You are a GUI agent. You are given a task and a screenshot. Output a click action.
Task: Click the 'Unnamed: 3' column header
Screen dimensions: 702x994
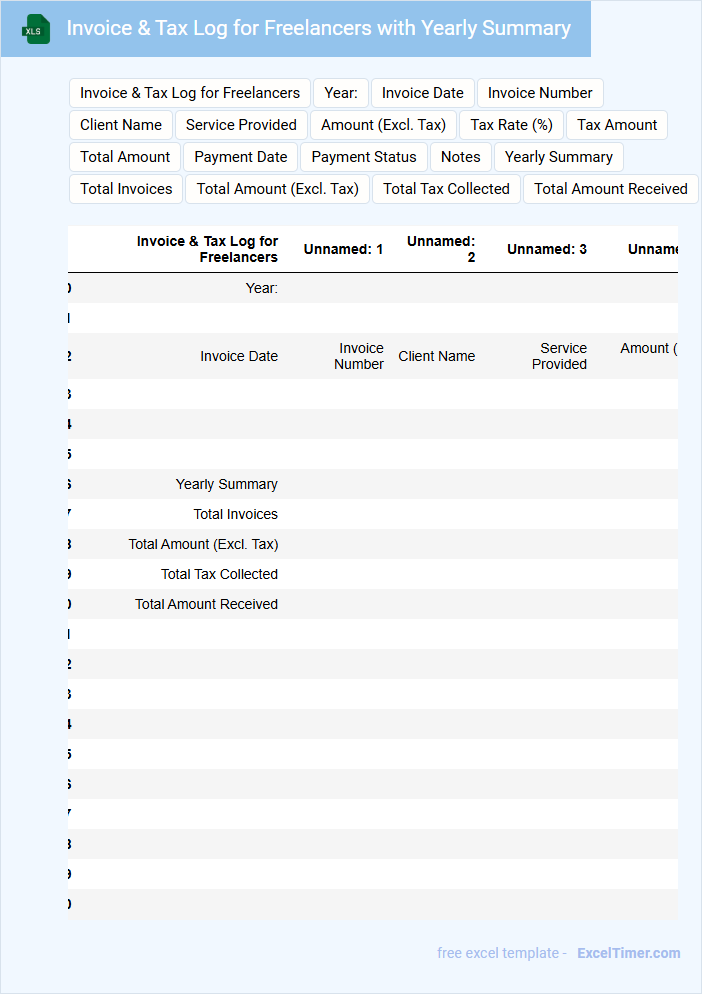click(x=547, y=249)
